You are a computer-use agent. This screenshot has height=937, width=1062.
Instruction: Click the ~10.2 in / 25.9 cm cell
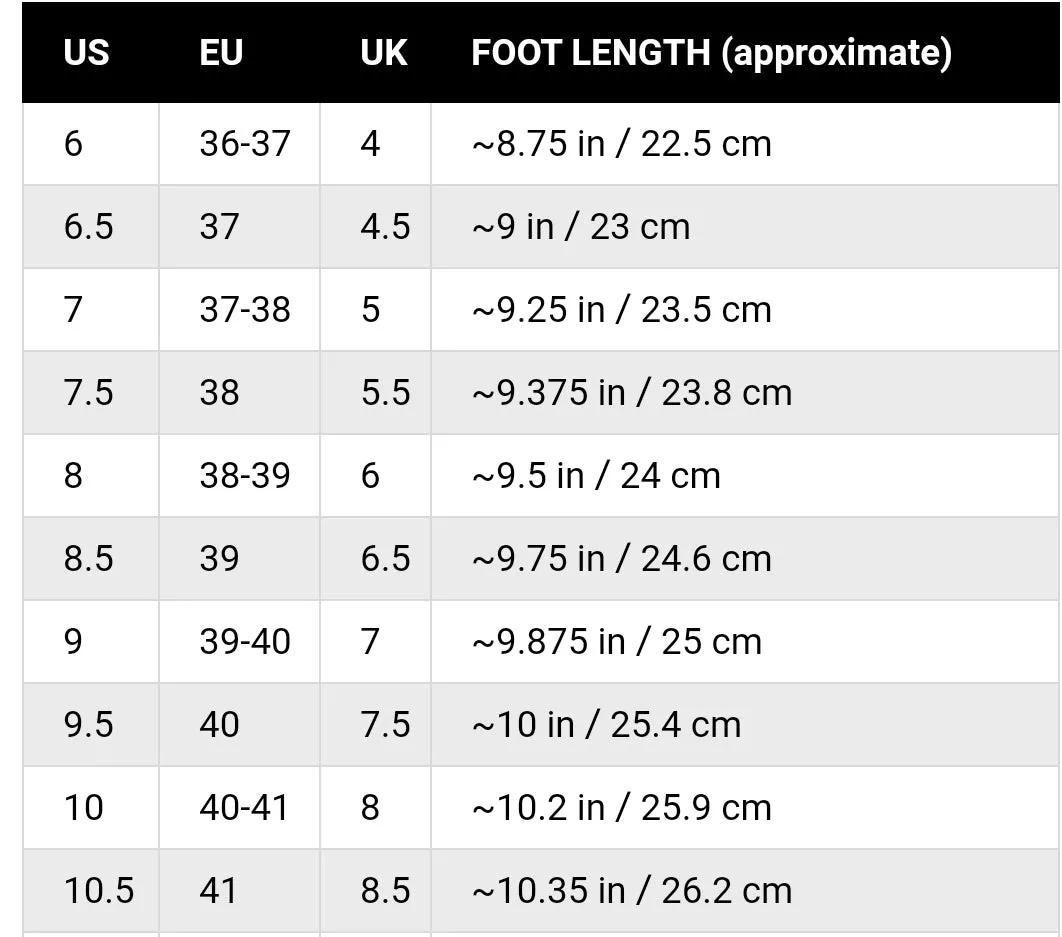click(x=745, y=808)
